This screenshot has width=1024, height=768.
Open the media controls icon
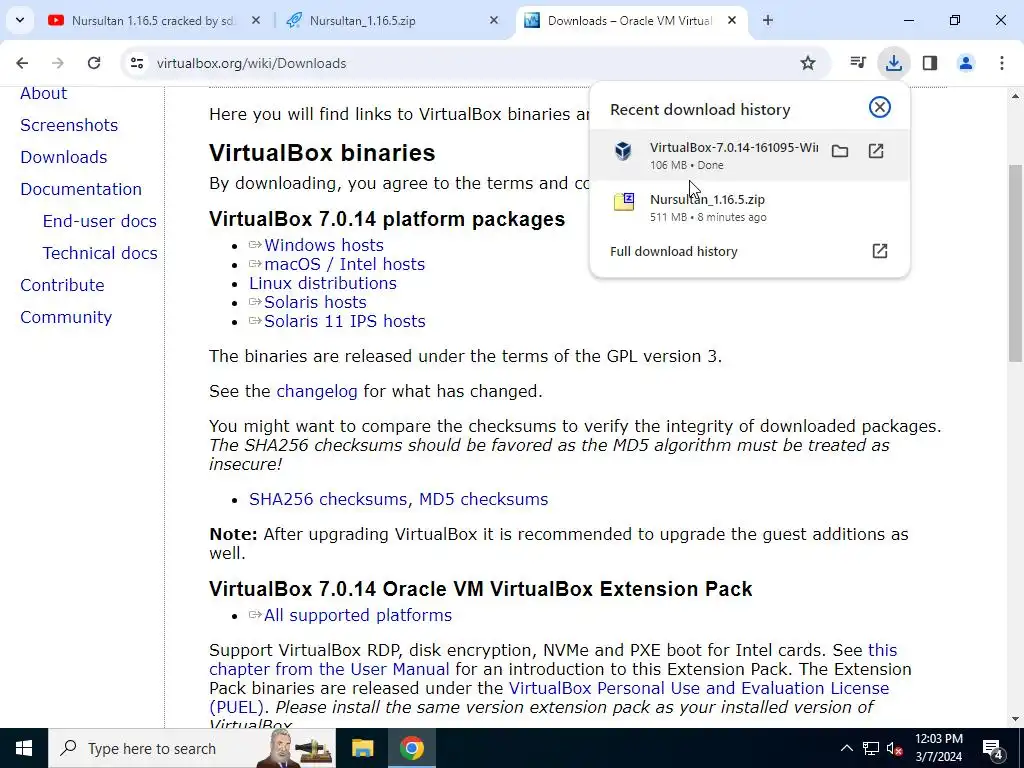[857, 63]
